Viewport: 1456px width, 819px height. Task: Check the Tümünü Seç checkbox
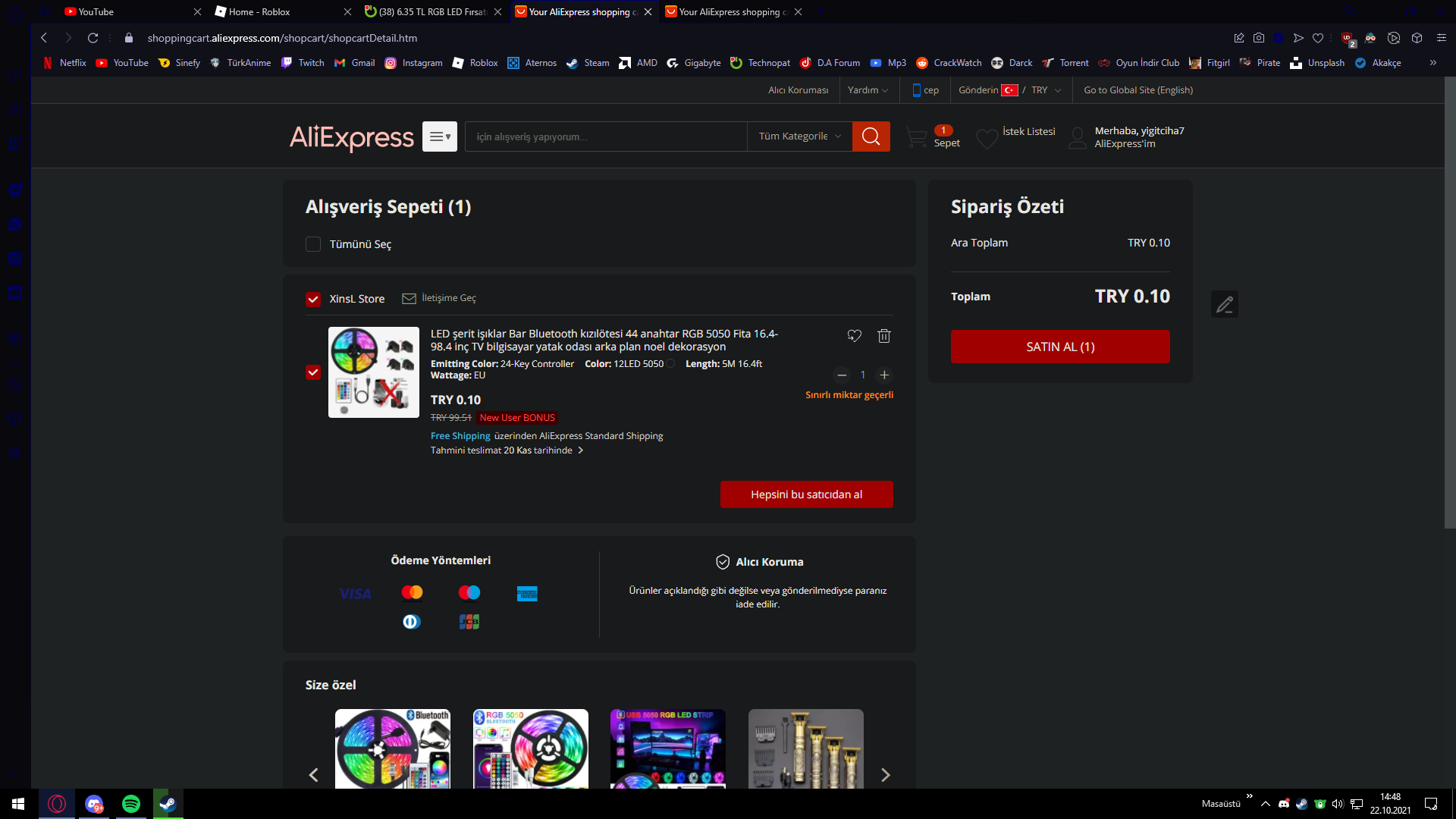pos(313,244)
